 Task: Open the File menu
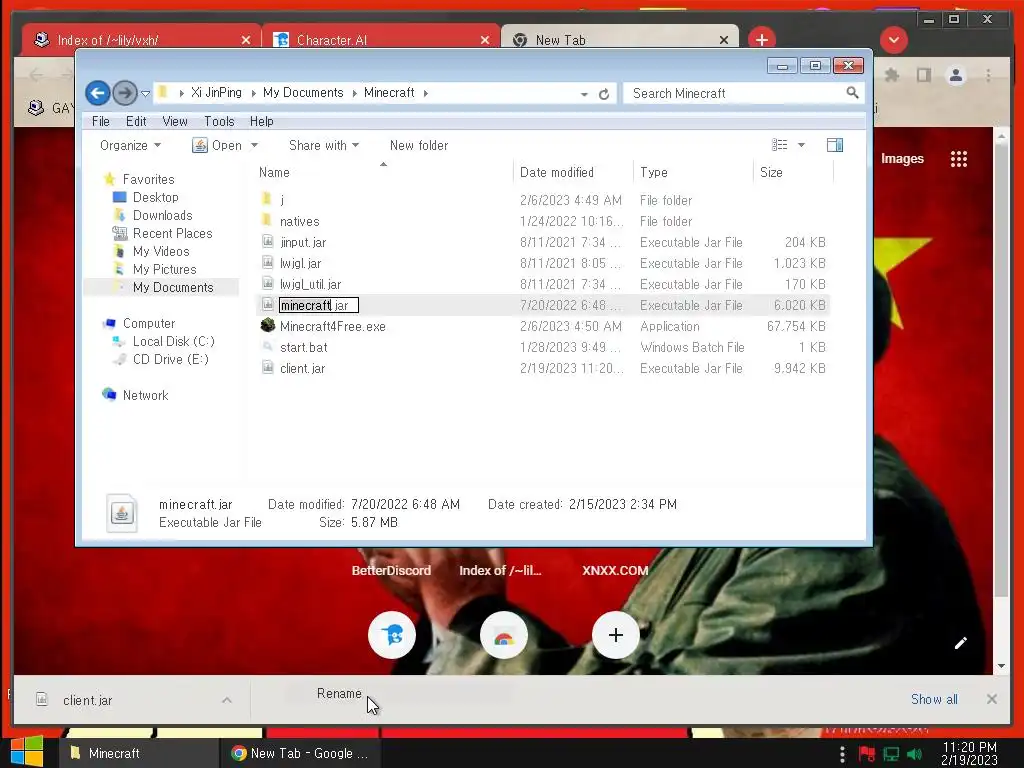click(x=101, y=121)
